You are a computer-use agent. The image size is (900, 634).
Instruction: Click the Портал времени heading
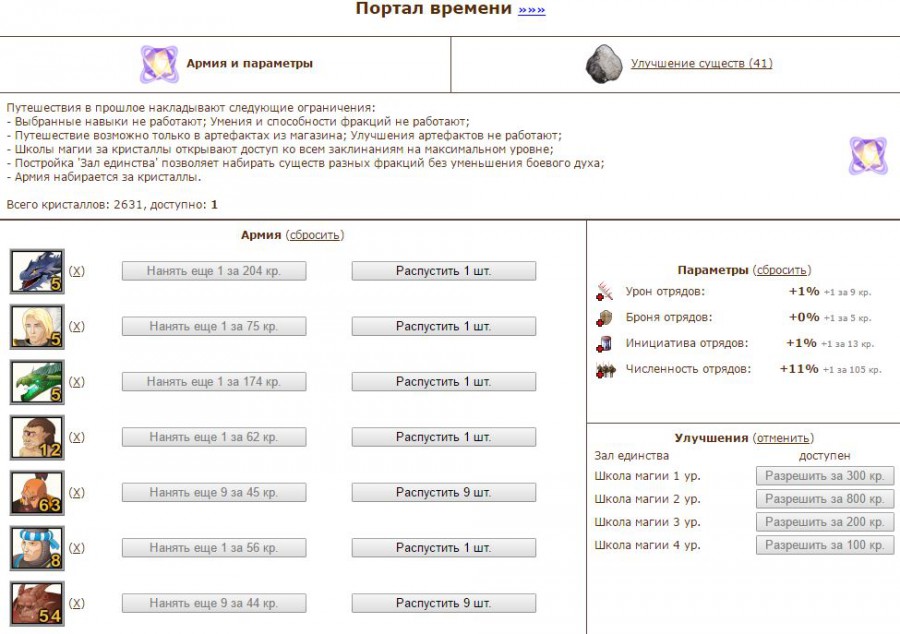click(433, 9)
